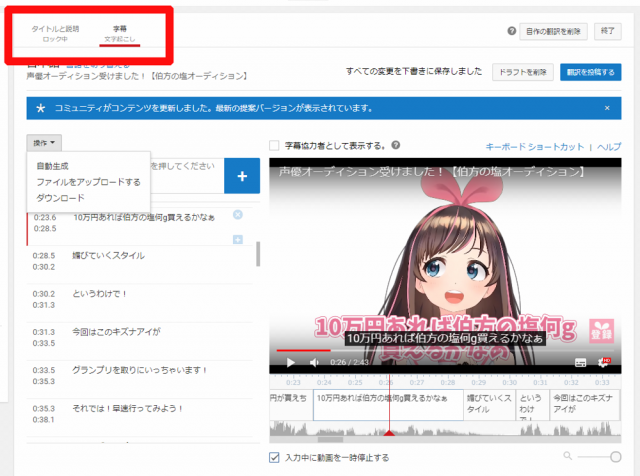
Task: Click ドラフトを削除 button
Action: (x=522, y=72)
